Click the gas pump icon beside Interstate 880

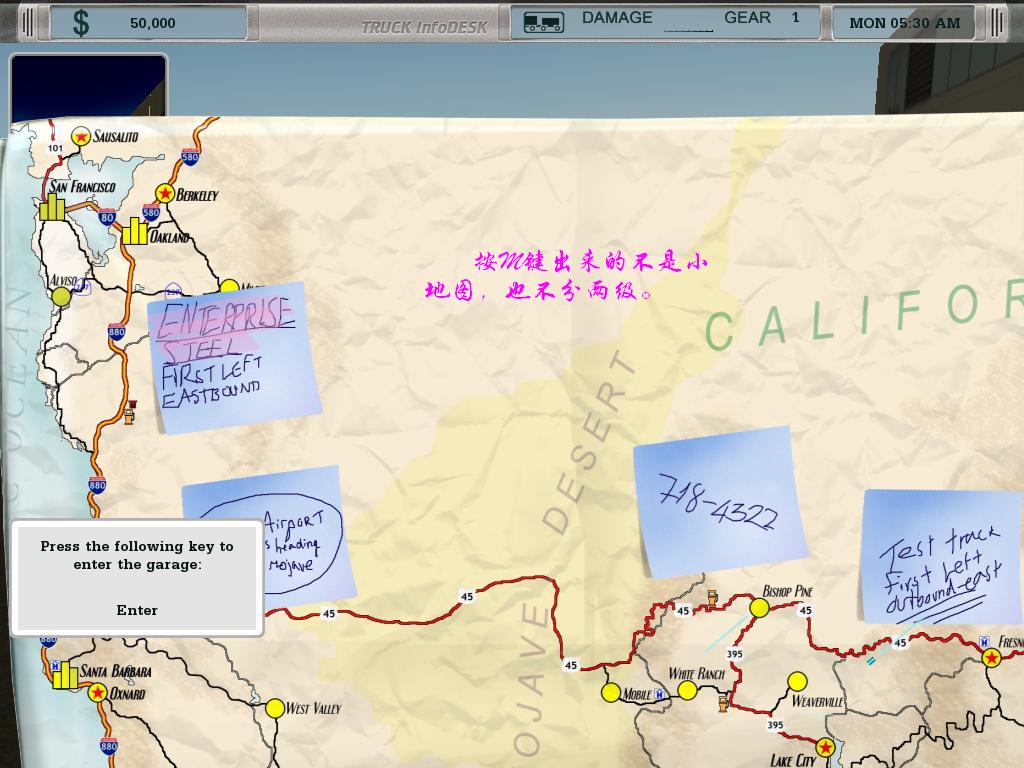click(x=130, y=413)
